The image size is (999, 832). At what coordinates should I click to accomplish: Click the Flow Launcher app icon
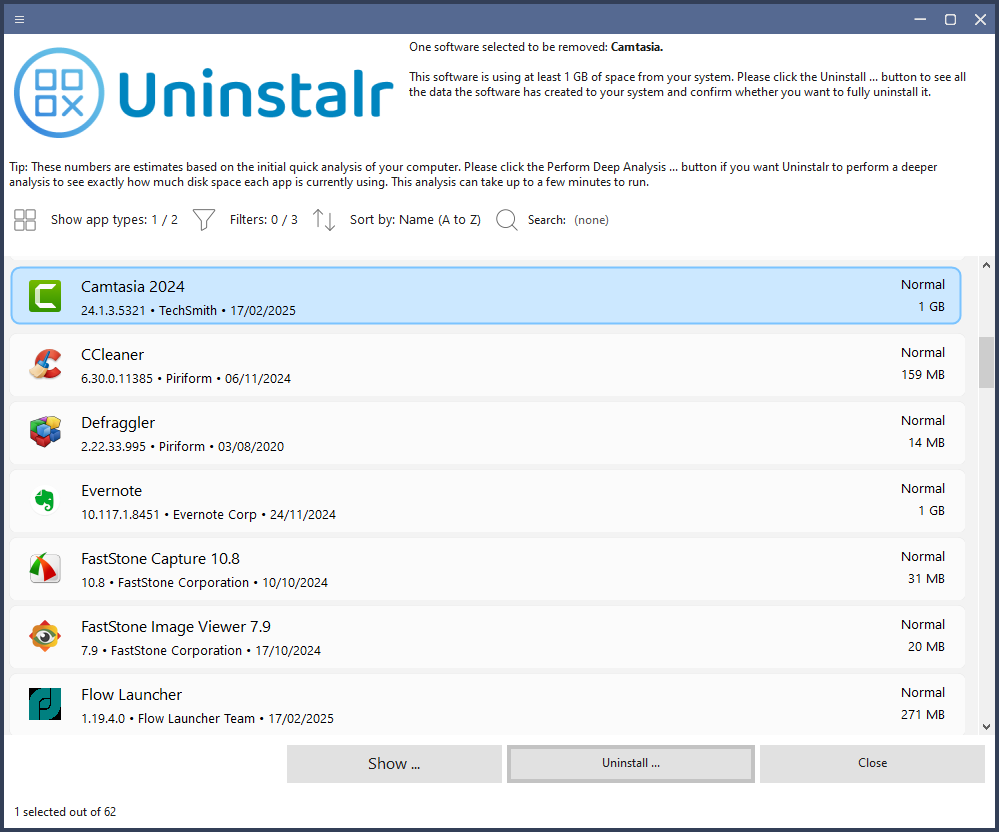pyautogui.click(x=44, y=703)
